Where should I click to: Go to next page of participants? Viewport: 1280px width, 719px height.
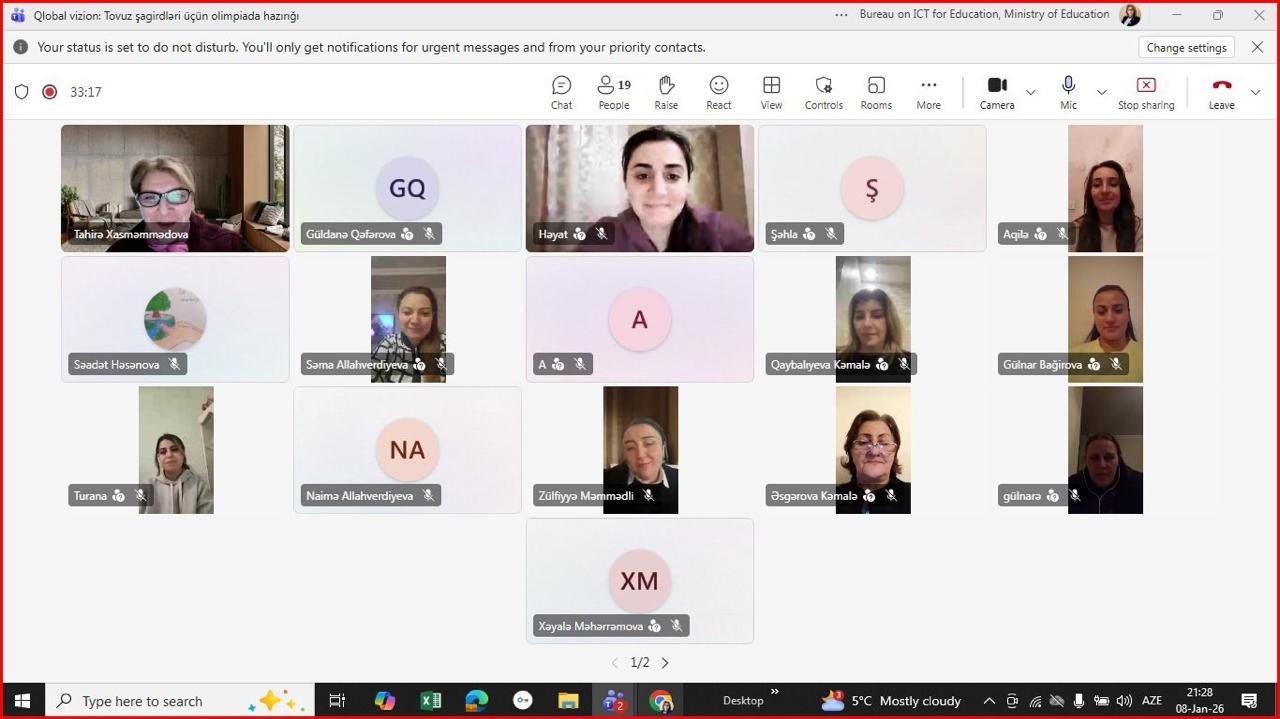click(665, 663)
